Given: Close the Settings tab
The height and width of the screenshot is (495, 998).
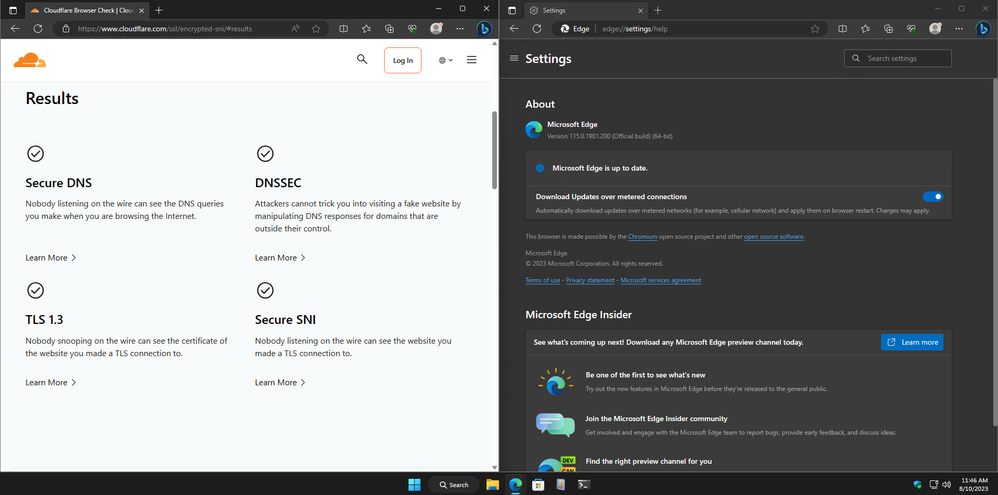Looking at the screenshot, I should tap(640, 10).
